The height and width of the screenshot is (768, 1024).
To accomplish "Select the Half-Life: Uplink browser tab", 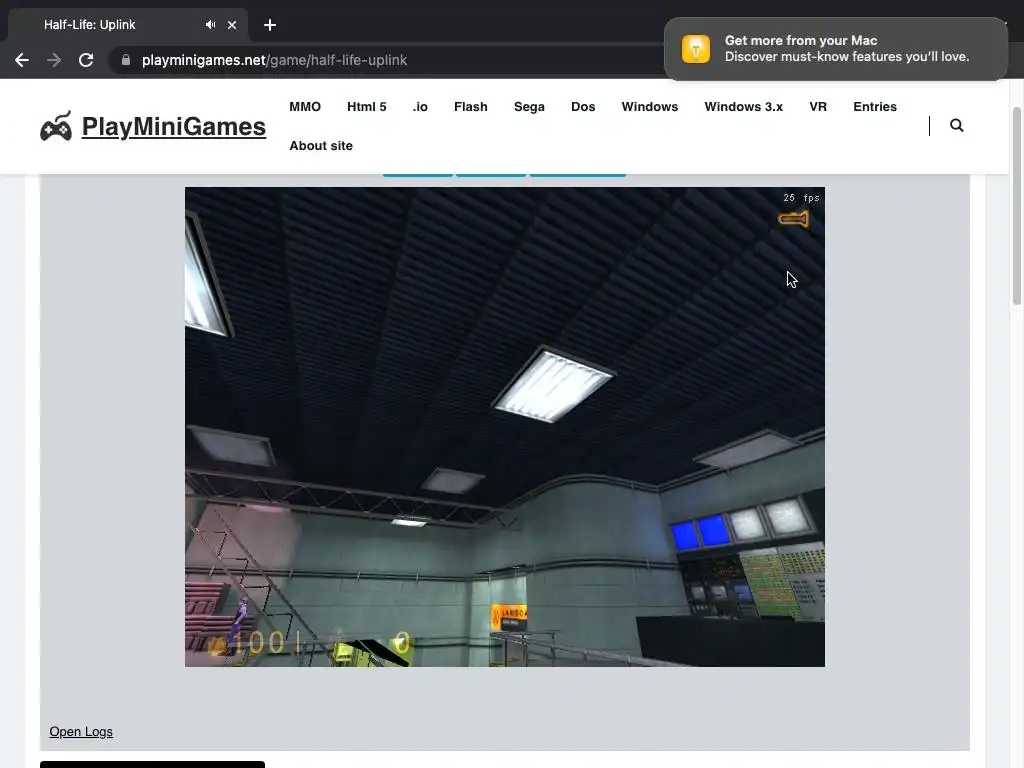I will click(127, 25).
